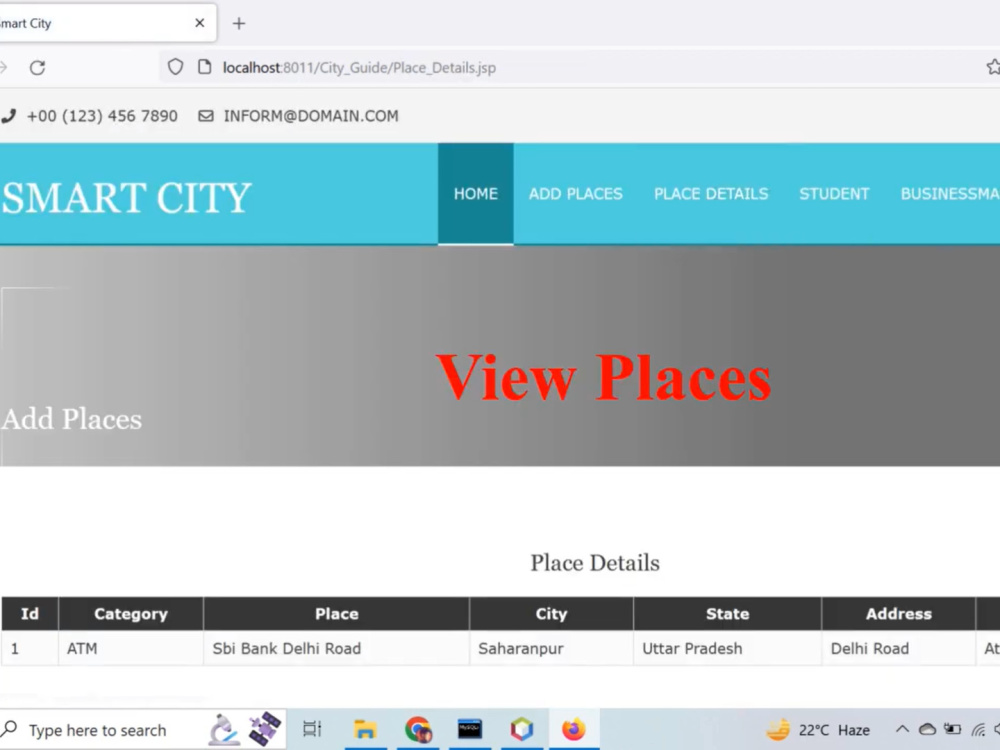Screen dimensions: 1000x750
Task: Click the ADD PLACES link
Action: pyautogui.click(x=575, y=194)
